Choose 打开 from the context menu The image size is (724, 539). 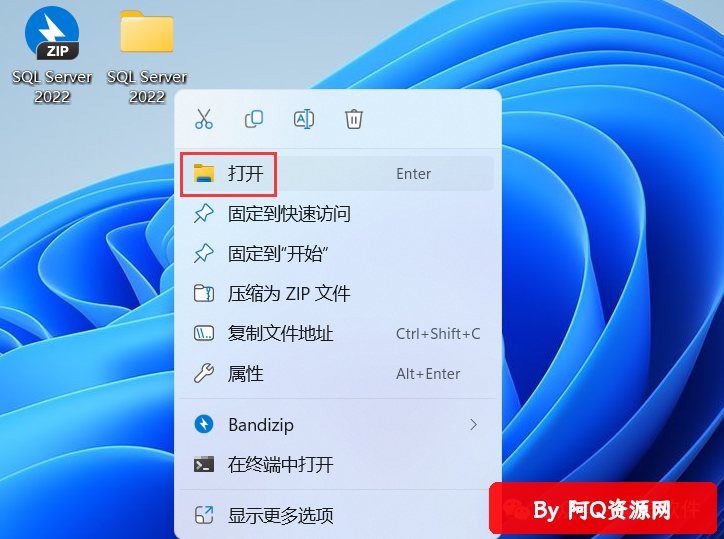coord(337,174)
